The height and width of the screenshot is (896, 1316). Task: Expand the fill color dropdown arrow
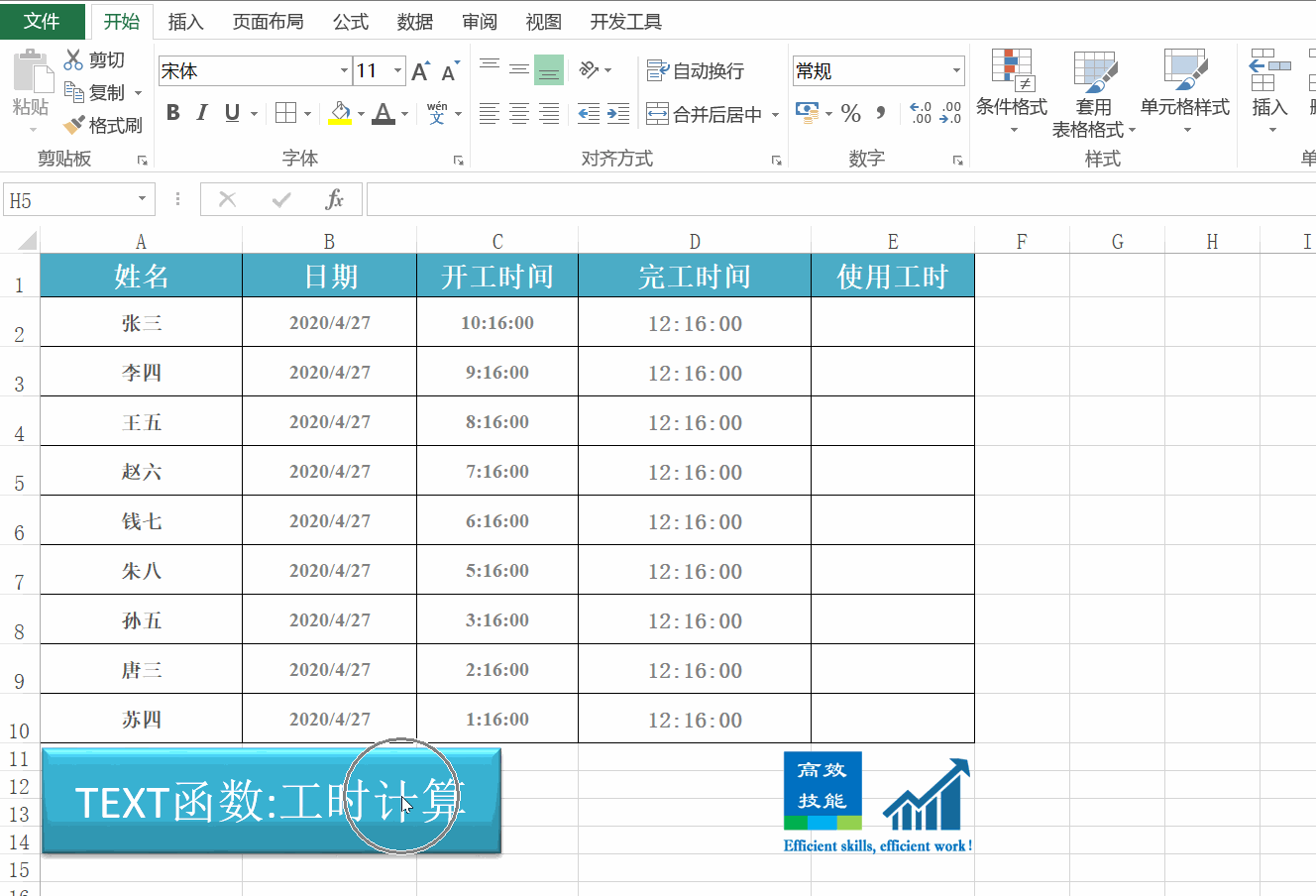tap(361, 114)
